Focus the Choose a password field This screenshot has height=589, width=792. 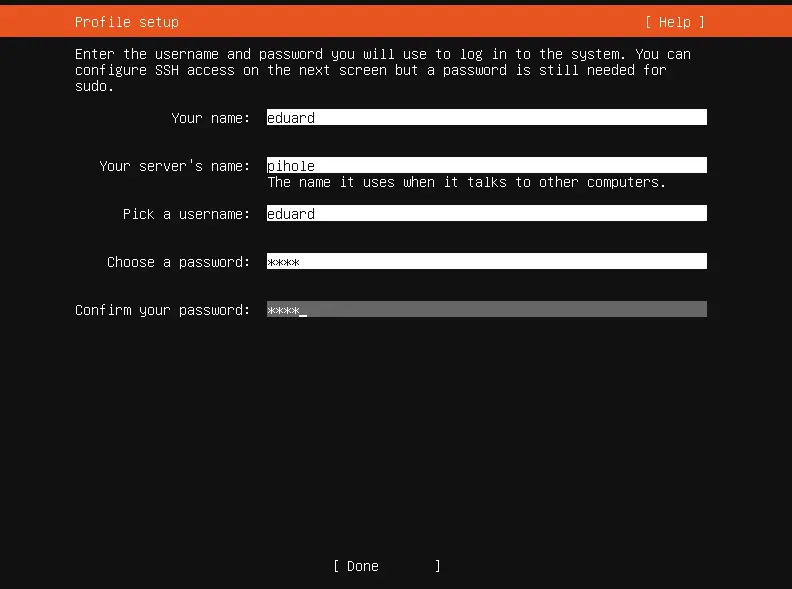[x=486, y=262]
